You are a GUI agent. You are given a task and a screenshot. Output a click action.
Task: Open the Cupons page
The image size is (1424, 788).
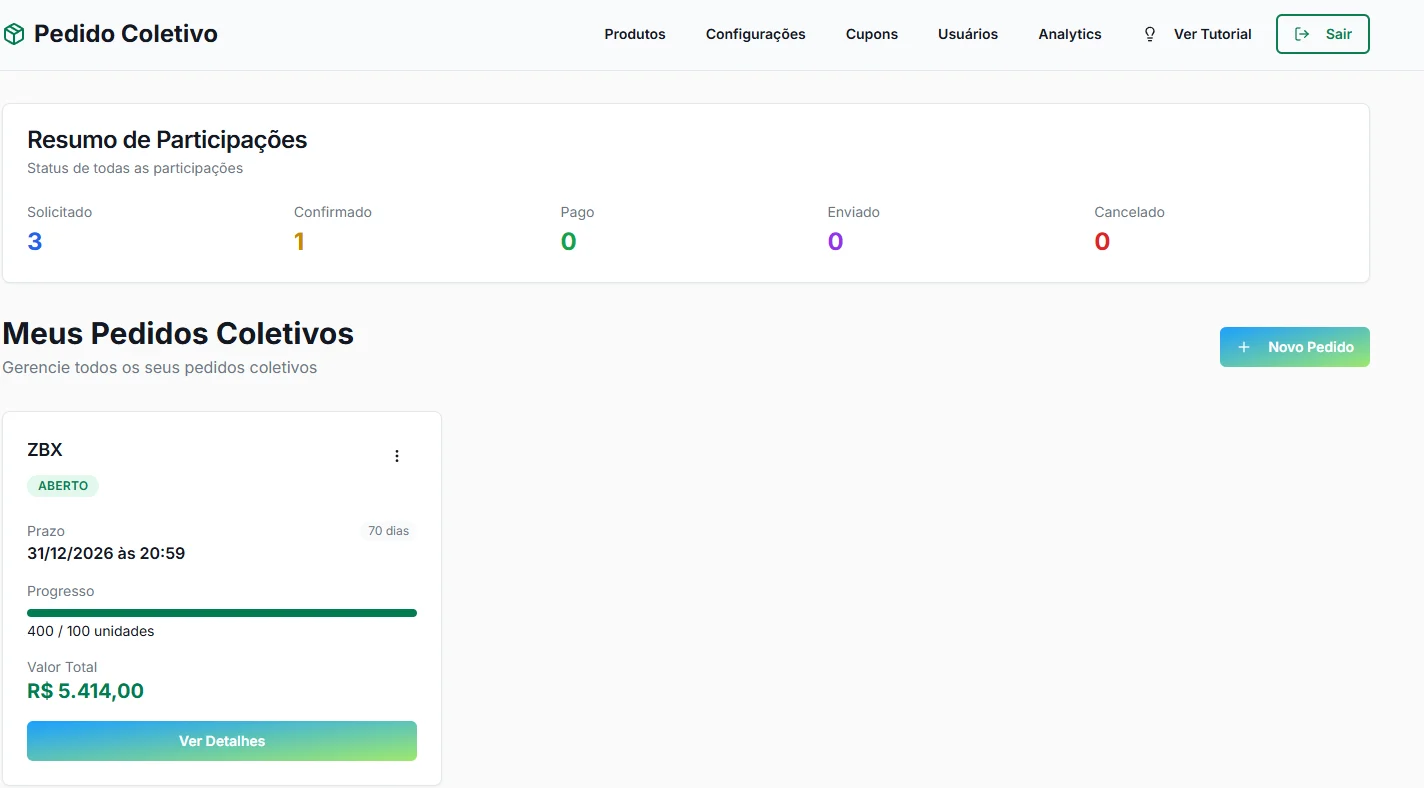872,34
